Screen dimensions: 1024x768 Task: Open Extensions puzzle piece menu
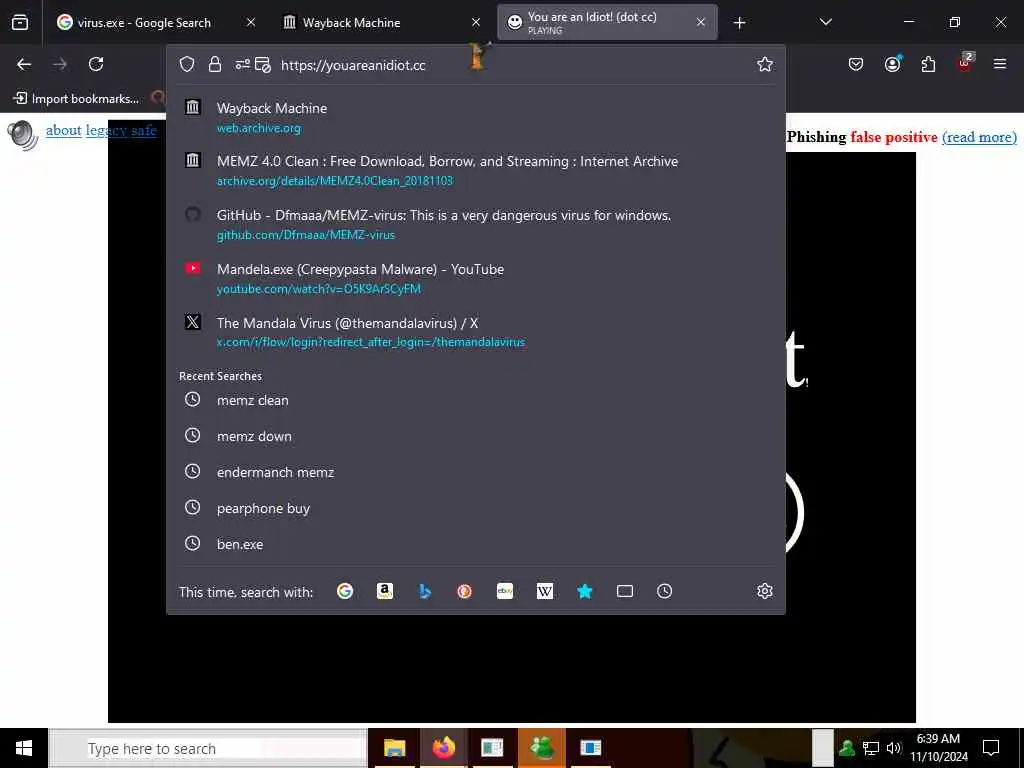click(x=928, y=64)
